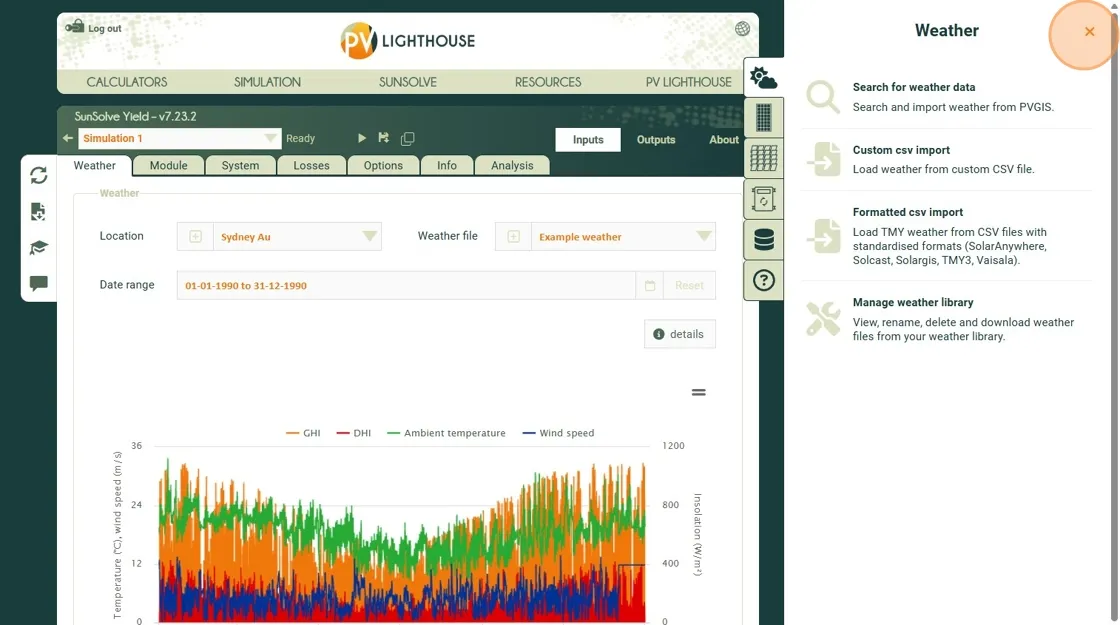Screen dimensions: 1120x625
Task: Click the refresh arrows icon in left sidebar
Action: tap(39, 176)
